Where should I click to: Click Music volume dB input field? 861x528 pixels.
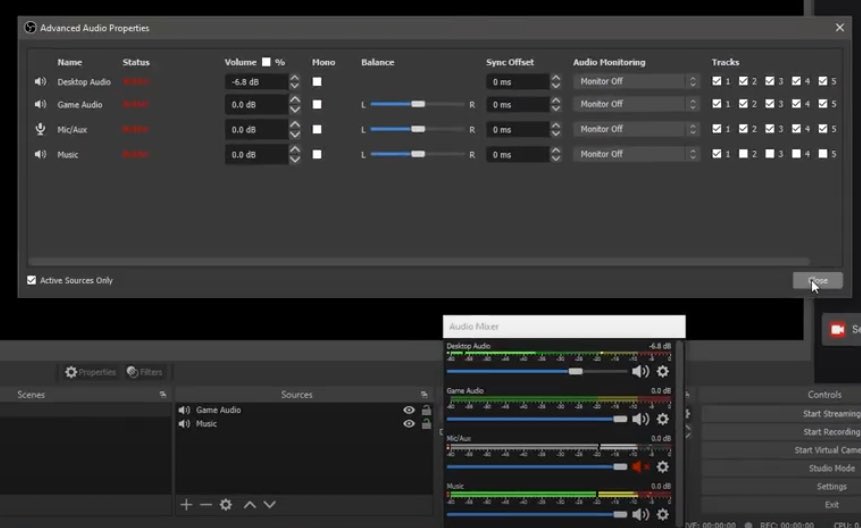pos(256,155)
